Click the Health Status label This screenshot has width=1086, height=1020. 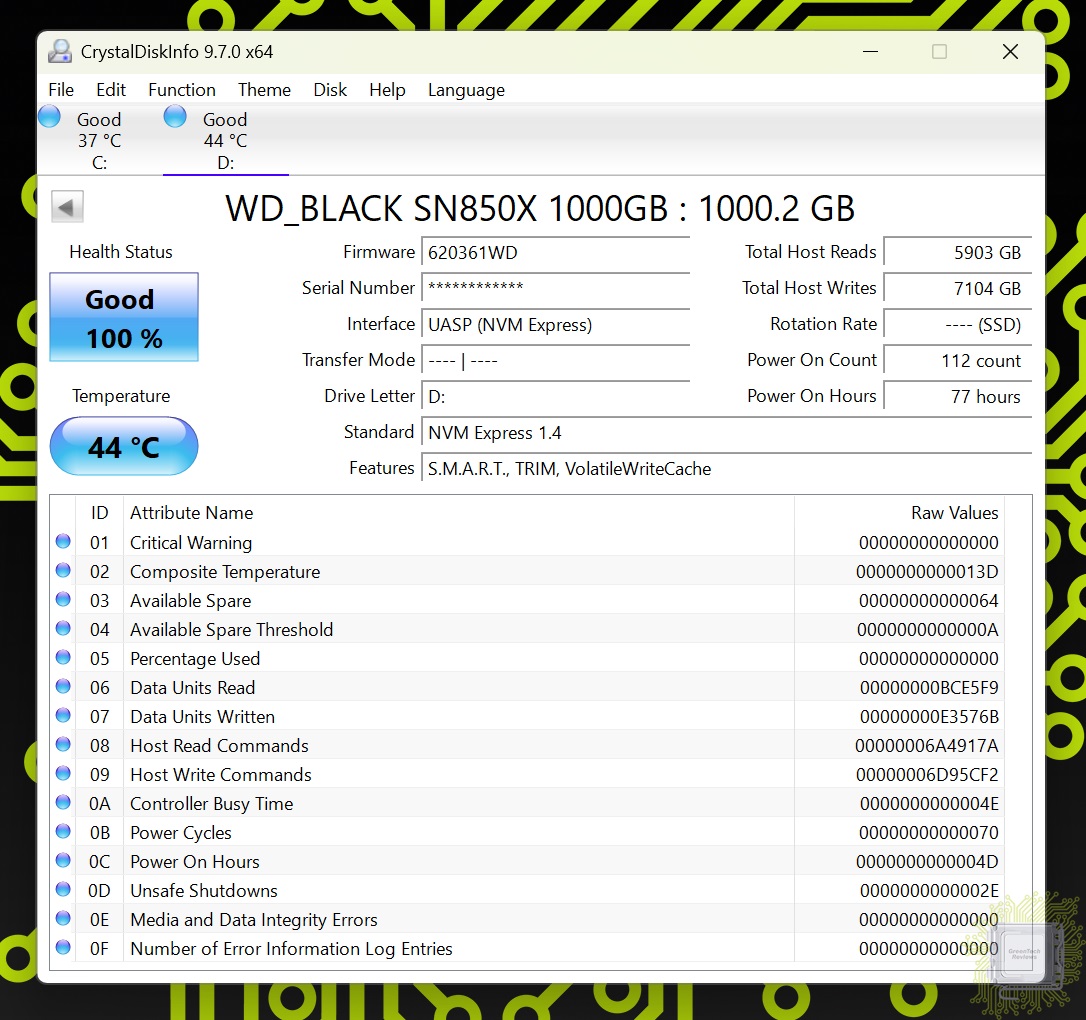pos(121,252)
